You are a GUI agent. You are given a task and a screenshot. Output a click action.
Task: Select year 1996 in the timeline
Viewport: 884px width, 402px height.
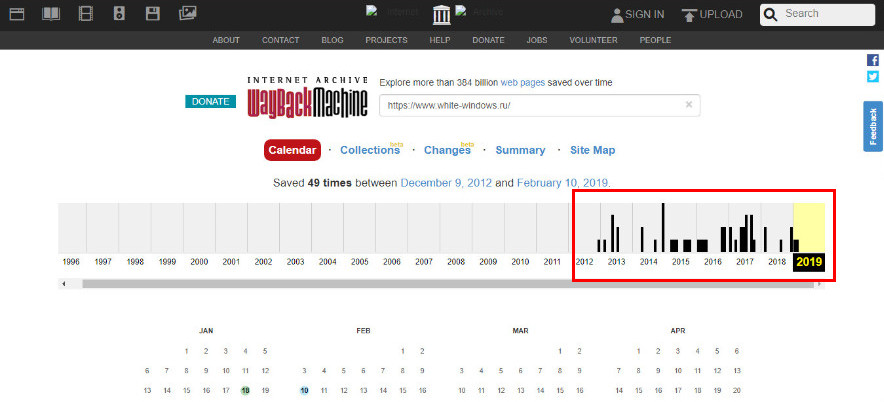pyautogui.click(x=71, y=262)
